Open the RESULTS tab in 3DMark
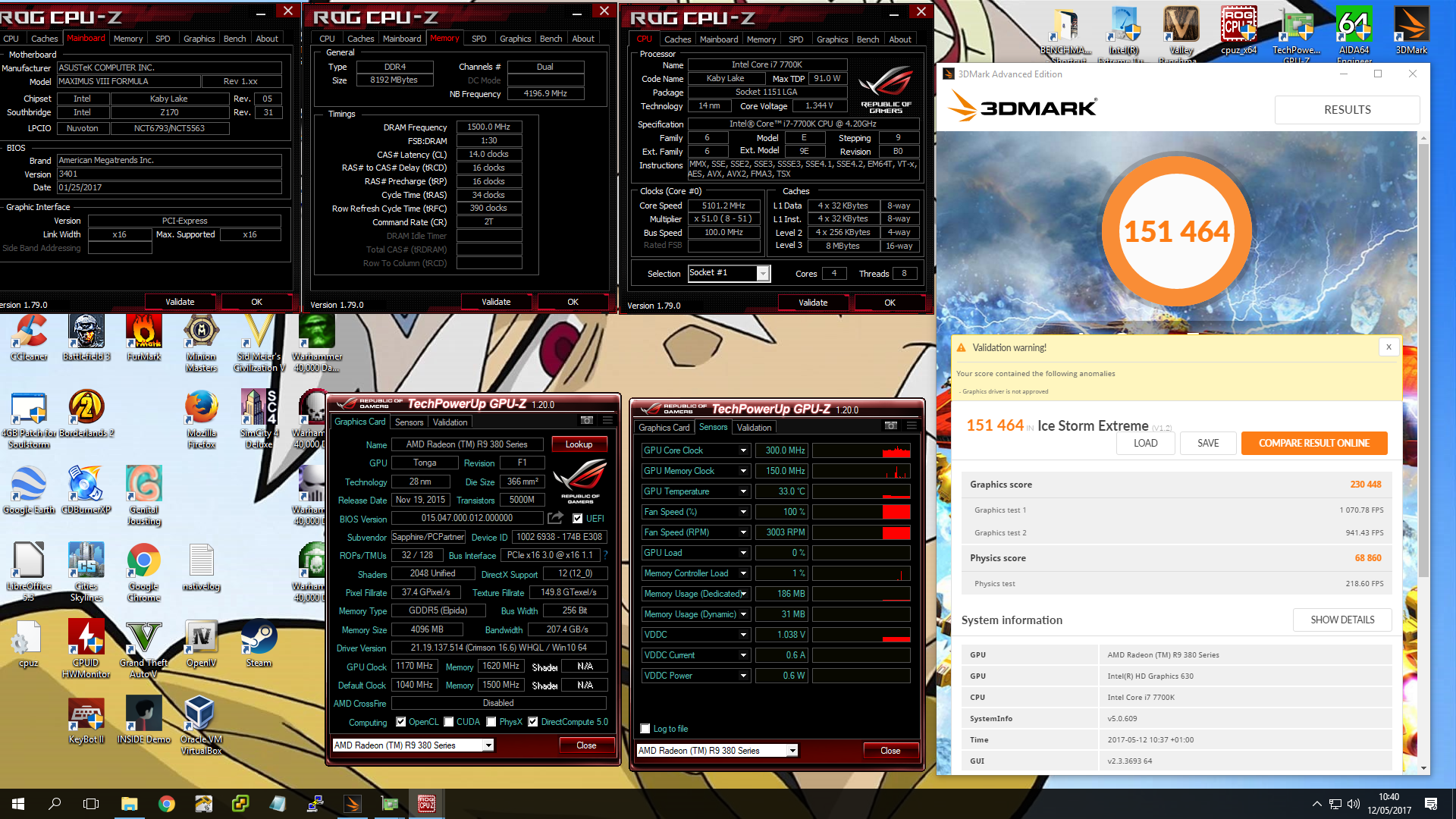Screen dimensions: 1456x819 click(x=1347, y=110)
